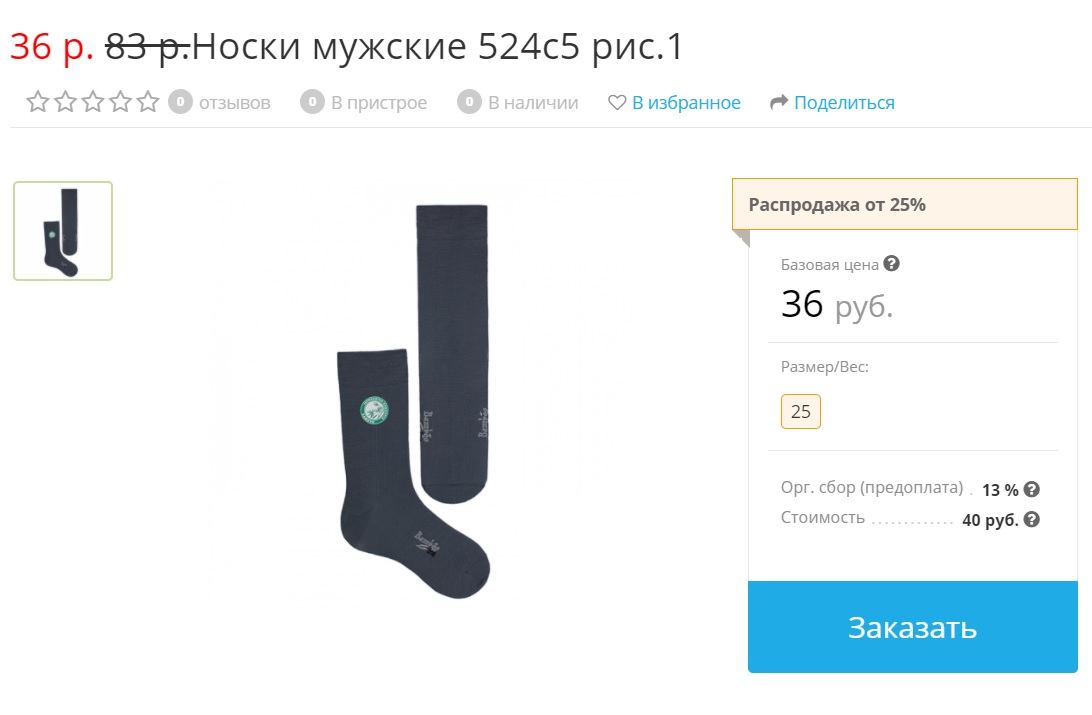This screenshot has width=1092, height=715.
Task: Add product via В избранное link
Action: pos(686,102)
